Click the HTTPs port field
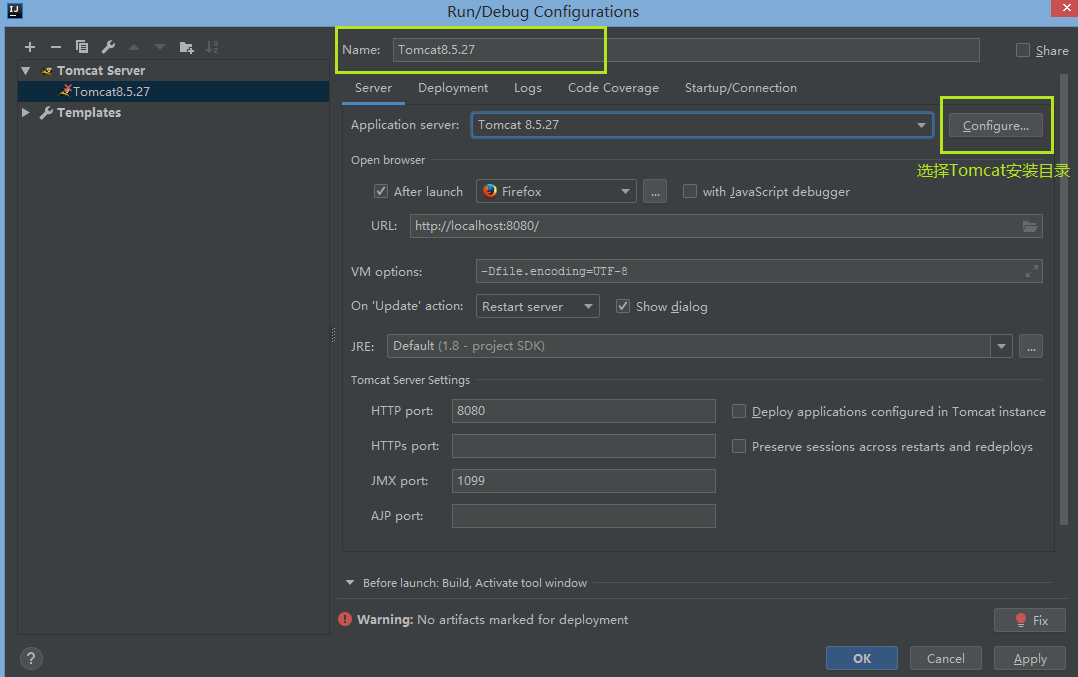Image resolution: width=1078 pixels, height=677 pixels. tap(584, 446)
